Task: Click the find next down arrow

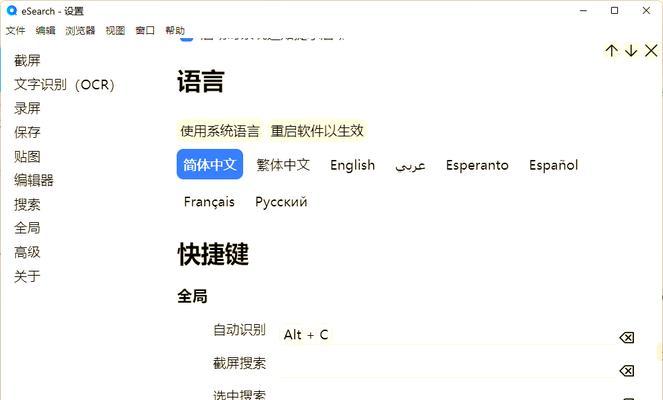Action: coord(631,51)
